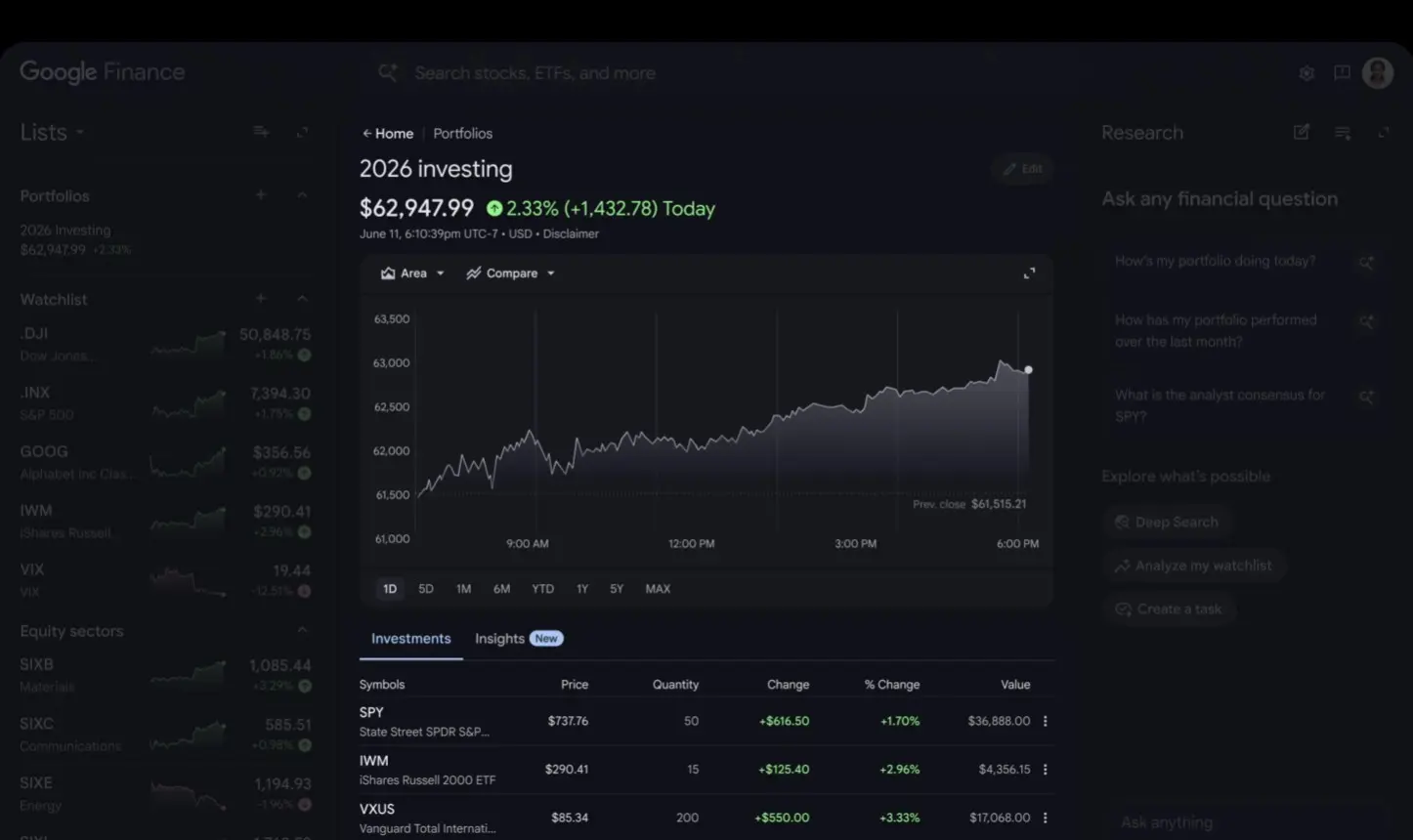Click the AI search icon in search bar
Screen dimensions: 1413x840
click(x=388, y=72)
